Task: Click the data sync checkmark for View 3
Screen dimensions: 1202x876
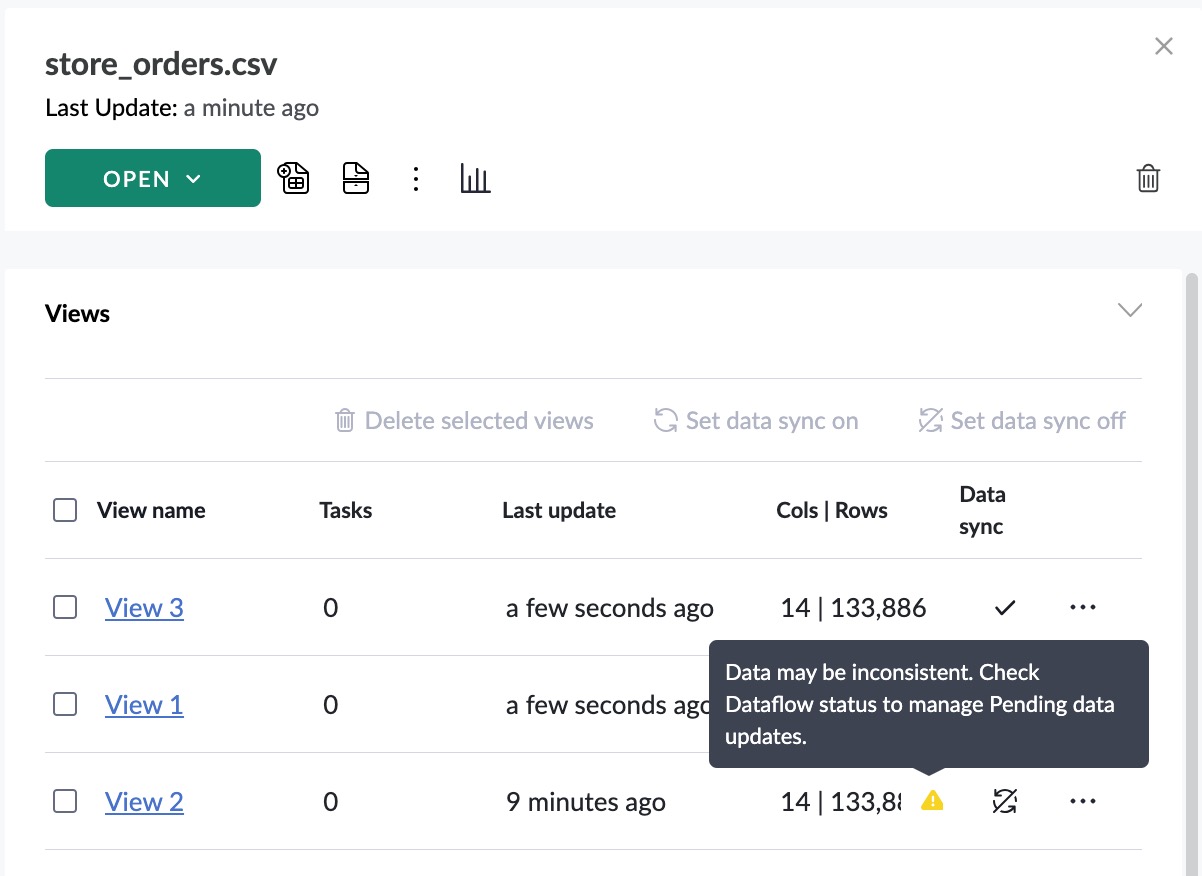Action: coord(1004,607)
